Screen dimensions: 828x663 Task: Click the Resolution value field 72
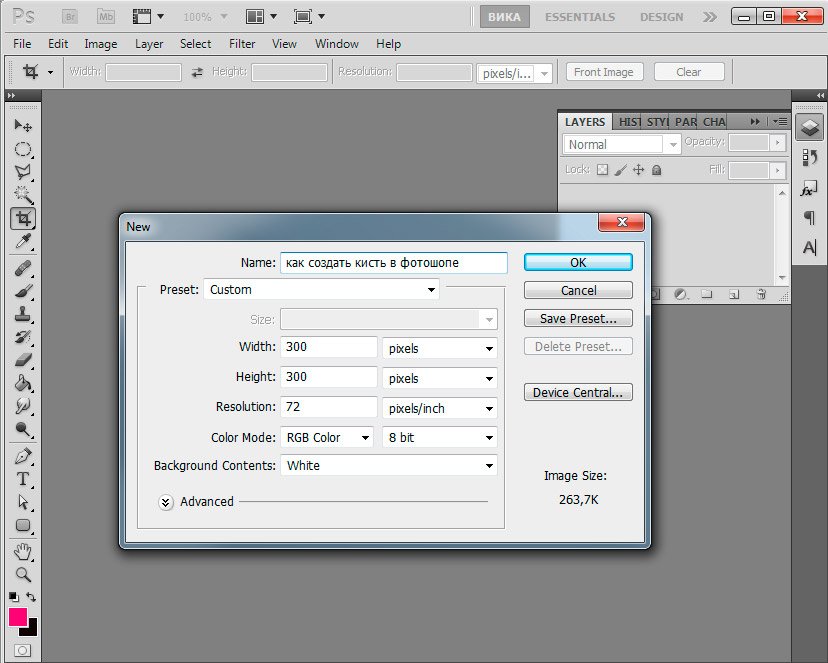[328, 407]
